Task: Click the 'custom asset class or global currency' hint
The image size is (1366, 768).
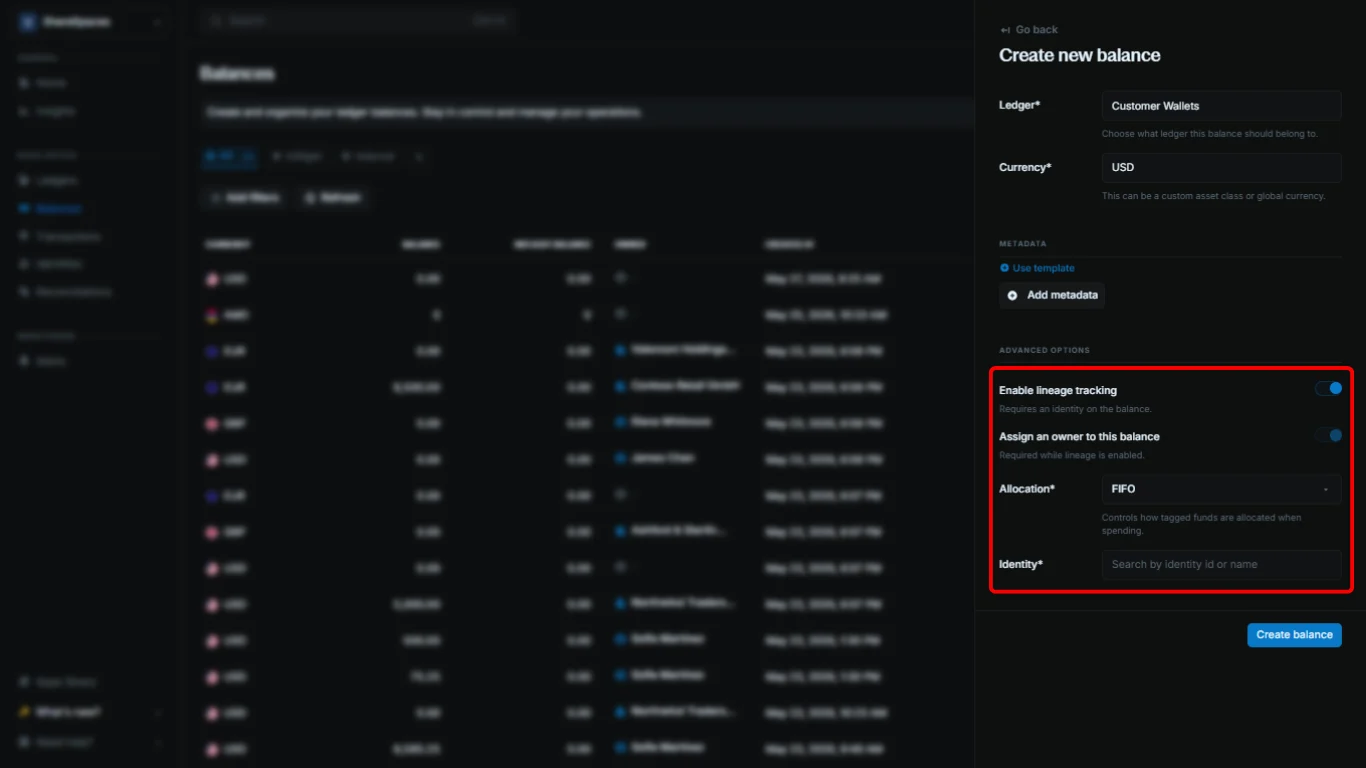Action: [1214, 196]
